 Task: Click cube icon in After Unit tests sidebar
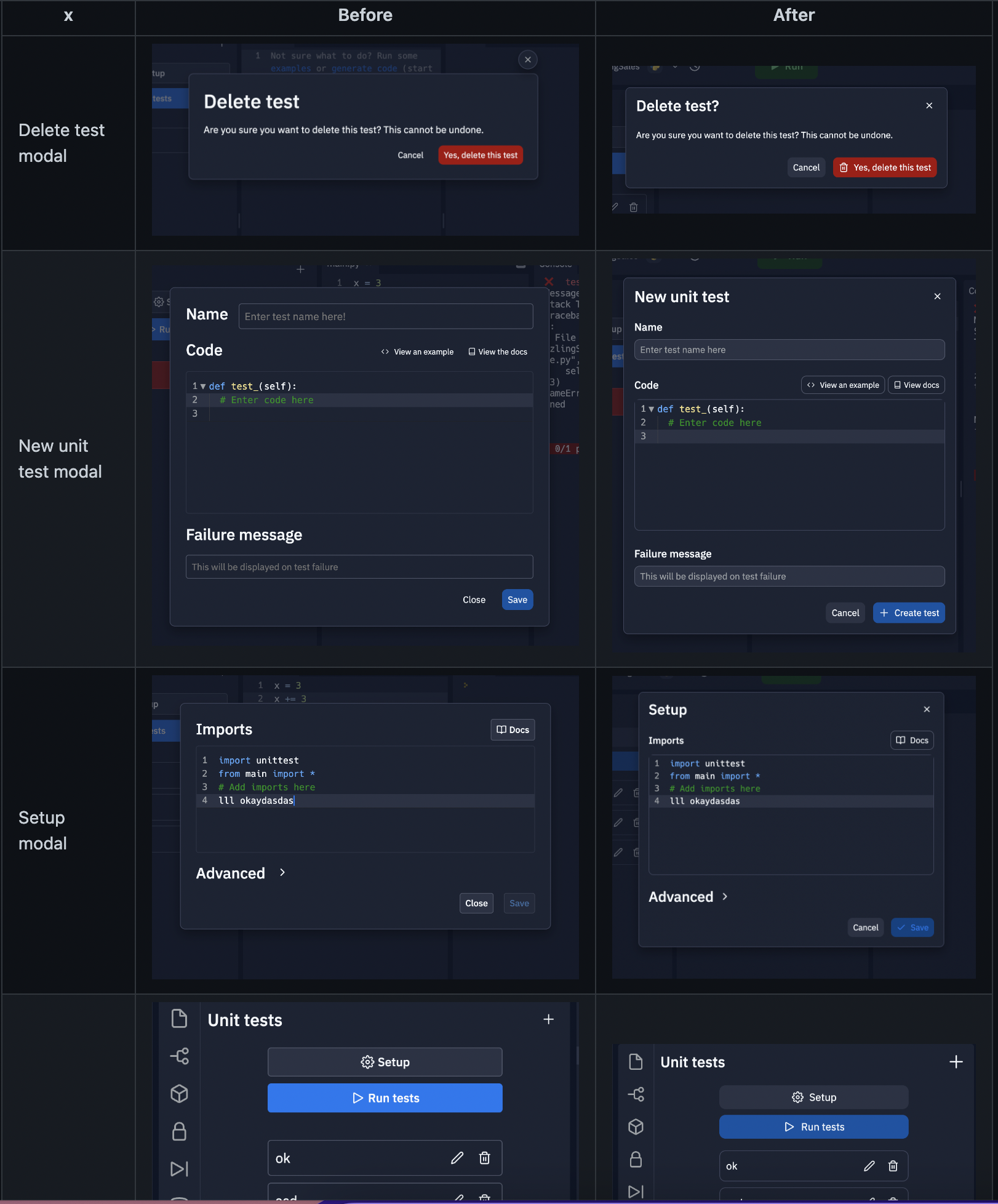tap(636, 1127)
